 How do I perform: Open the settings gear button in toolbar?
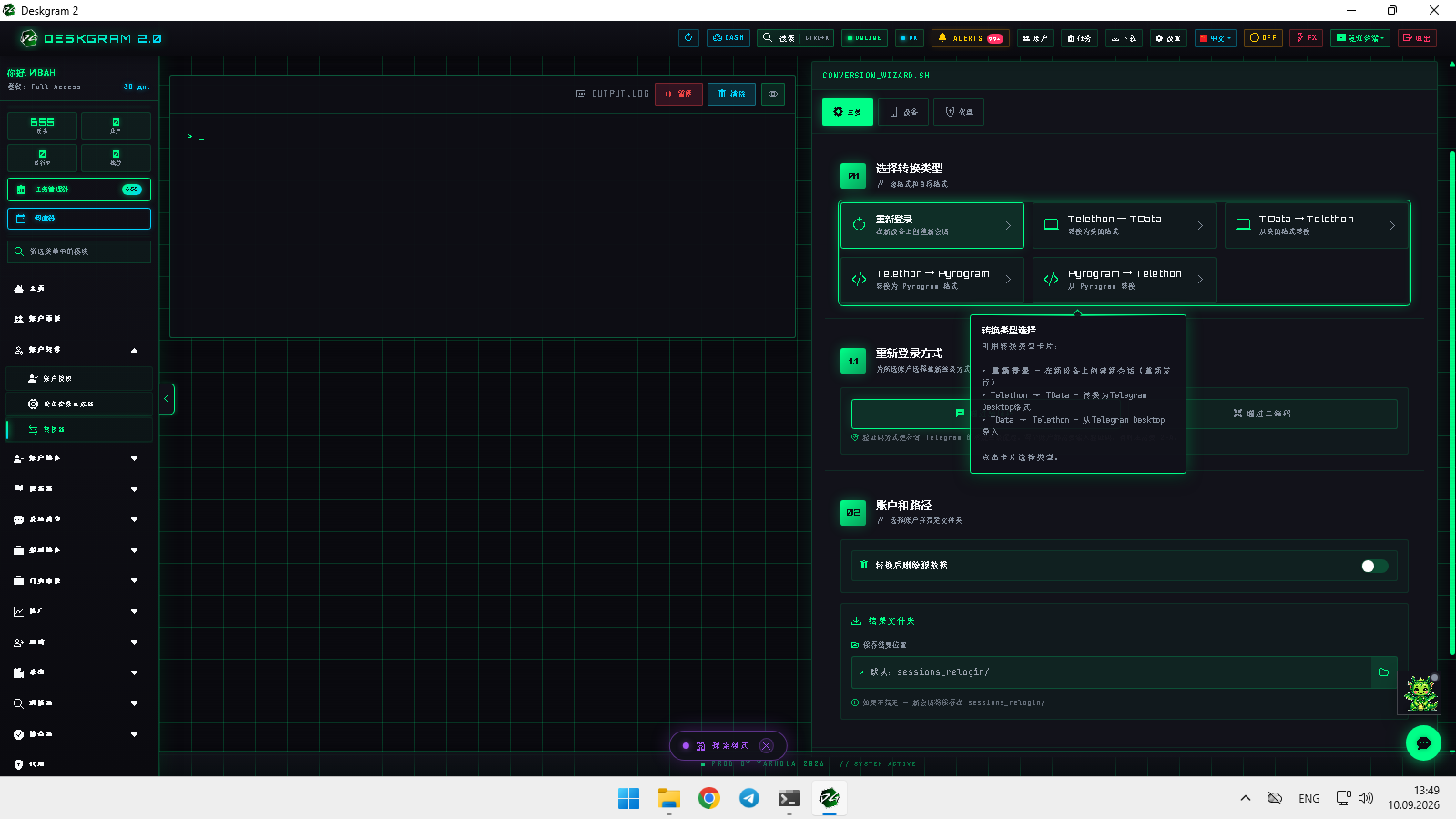coord(1167,38)
